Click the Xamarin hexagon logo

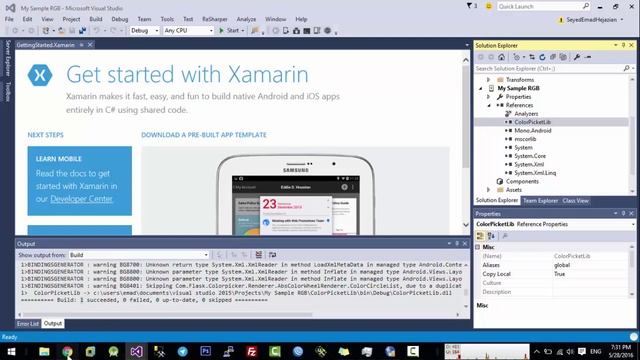(x=40, y=75)
